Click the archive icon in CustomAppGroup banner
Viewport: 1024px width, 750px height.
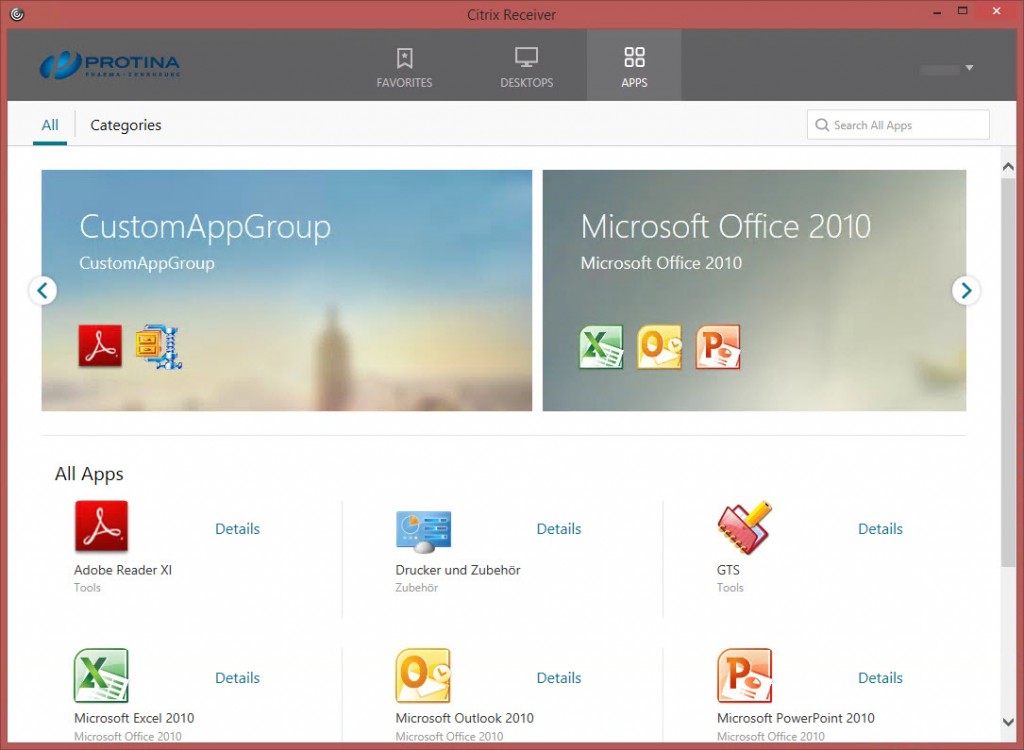coord(158,346)
